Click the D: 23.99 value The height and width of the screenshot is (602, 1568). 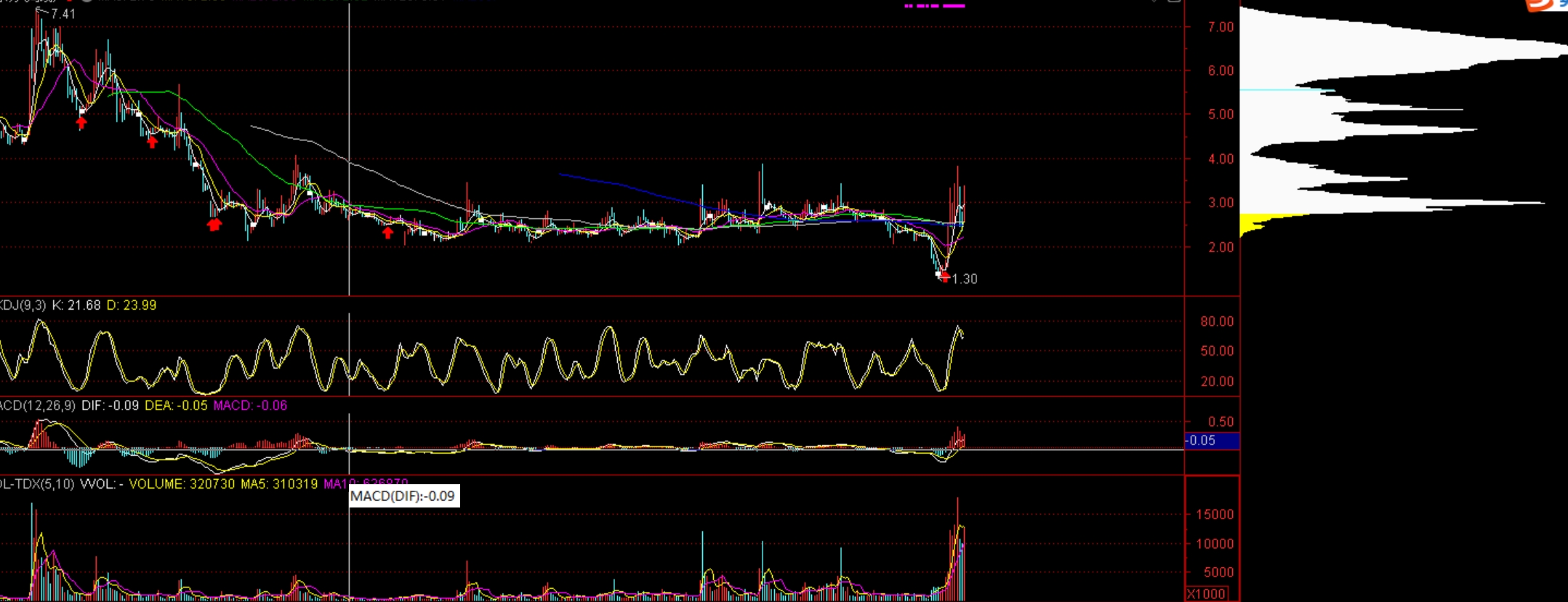(x=132, y=305)
